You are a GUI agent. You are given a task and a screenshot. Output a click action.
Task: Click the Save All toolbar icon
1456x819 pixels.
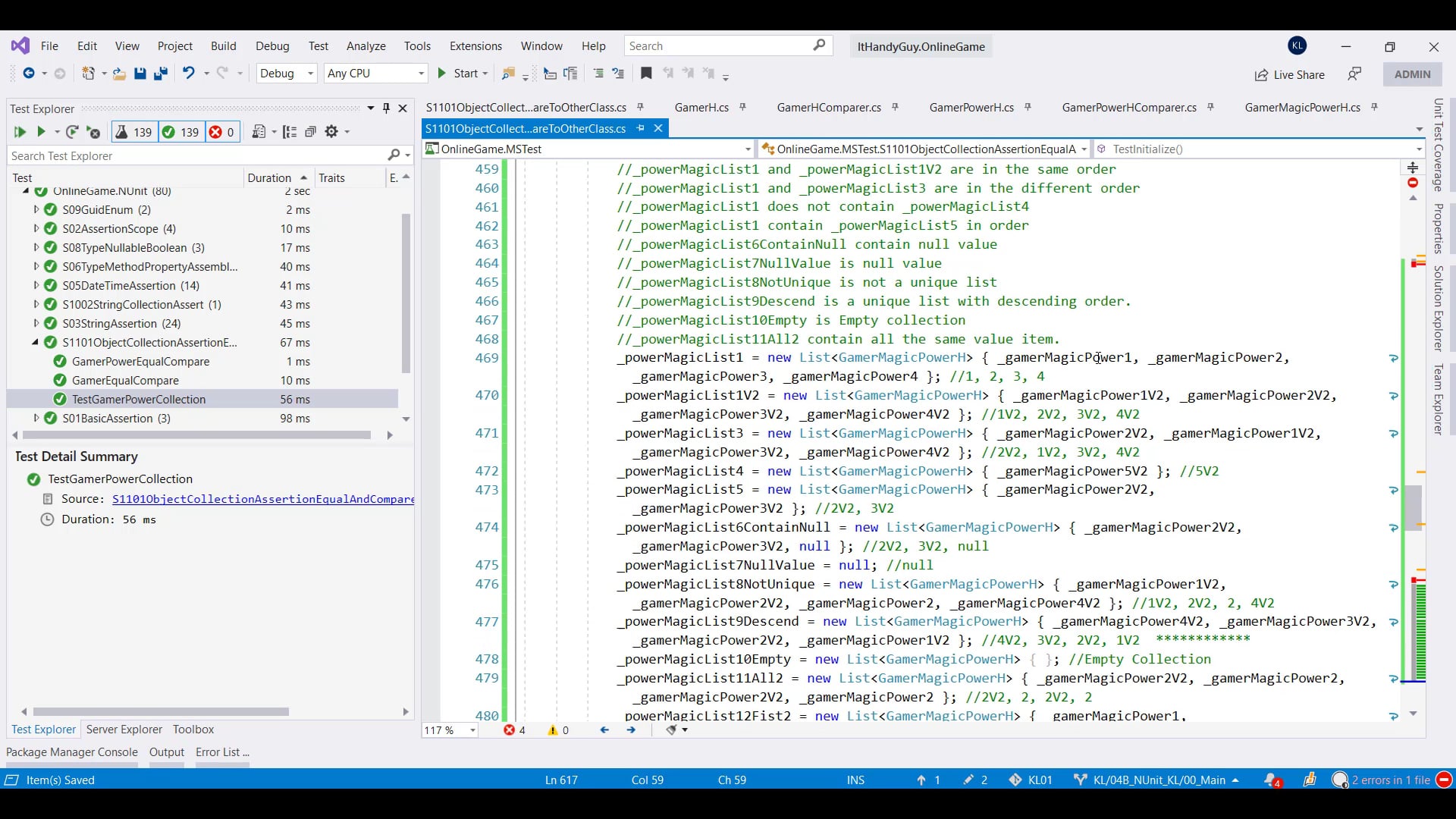[160, 74]
